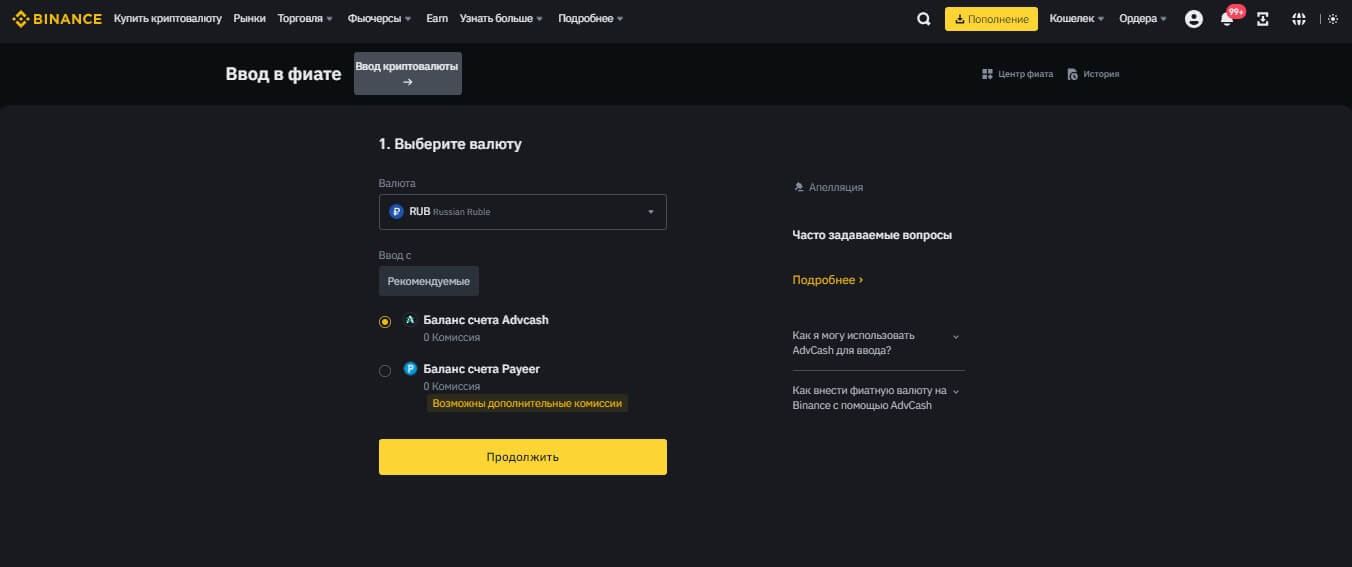The width and height of the screenshot is (1352, 567).
Task: Open the user profile icon
Action: coord(1193,19)
